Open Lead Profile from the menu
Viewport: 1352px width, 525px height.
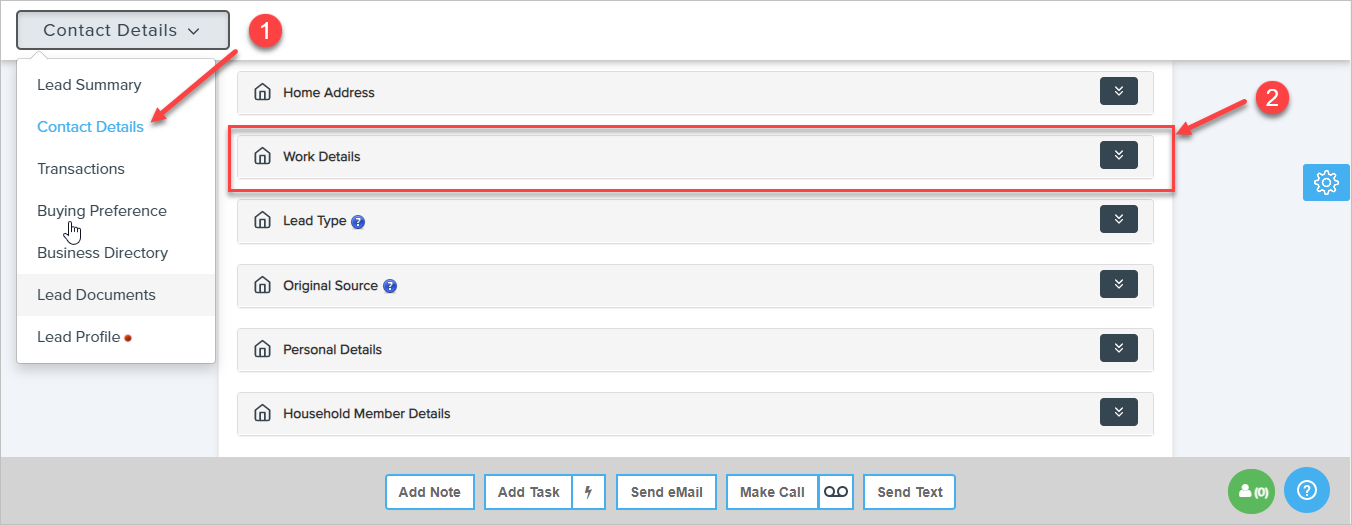tap(79, 337)
